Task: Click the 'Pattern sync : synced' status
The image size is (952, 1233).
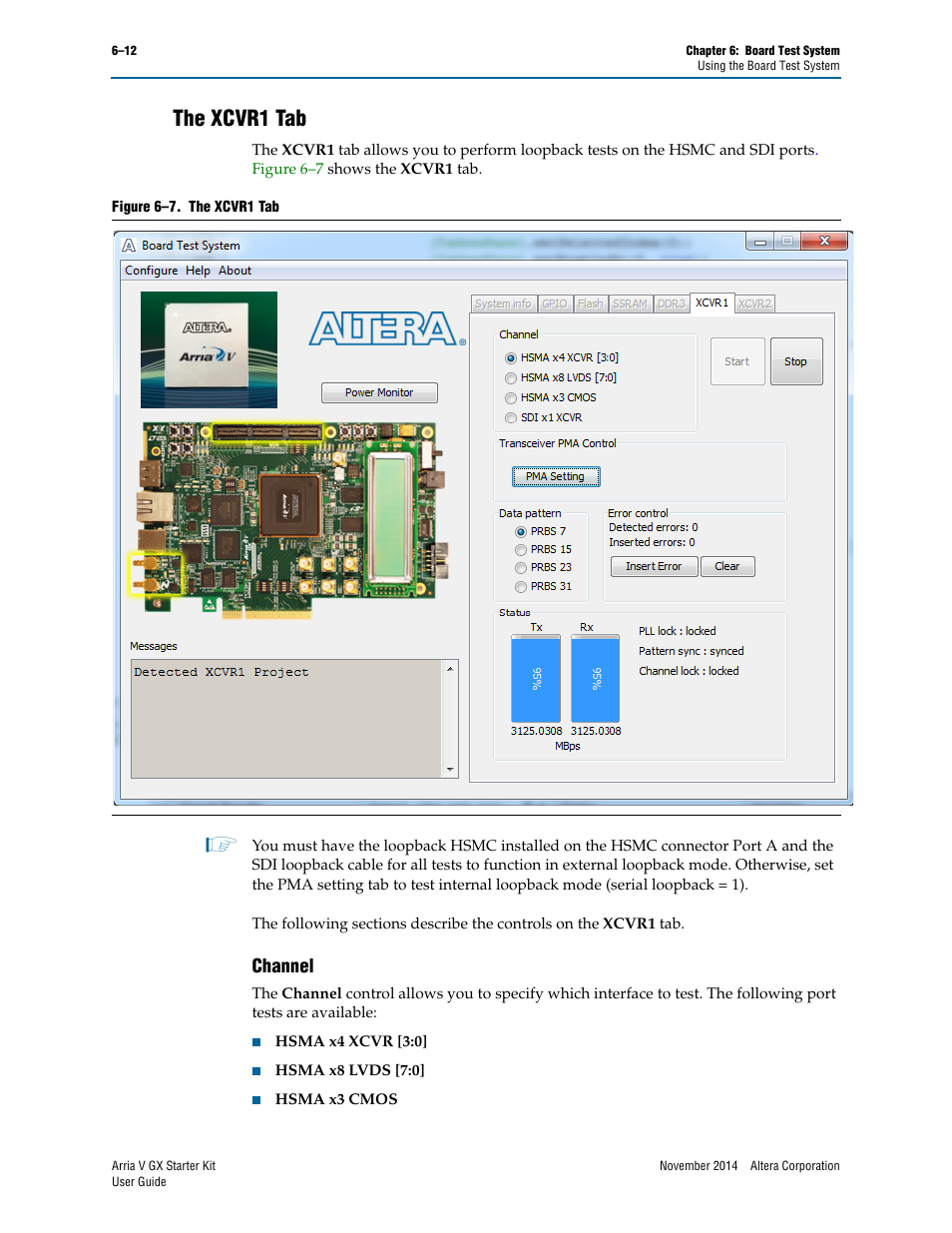Action: (692, 651)
